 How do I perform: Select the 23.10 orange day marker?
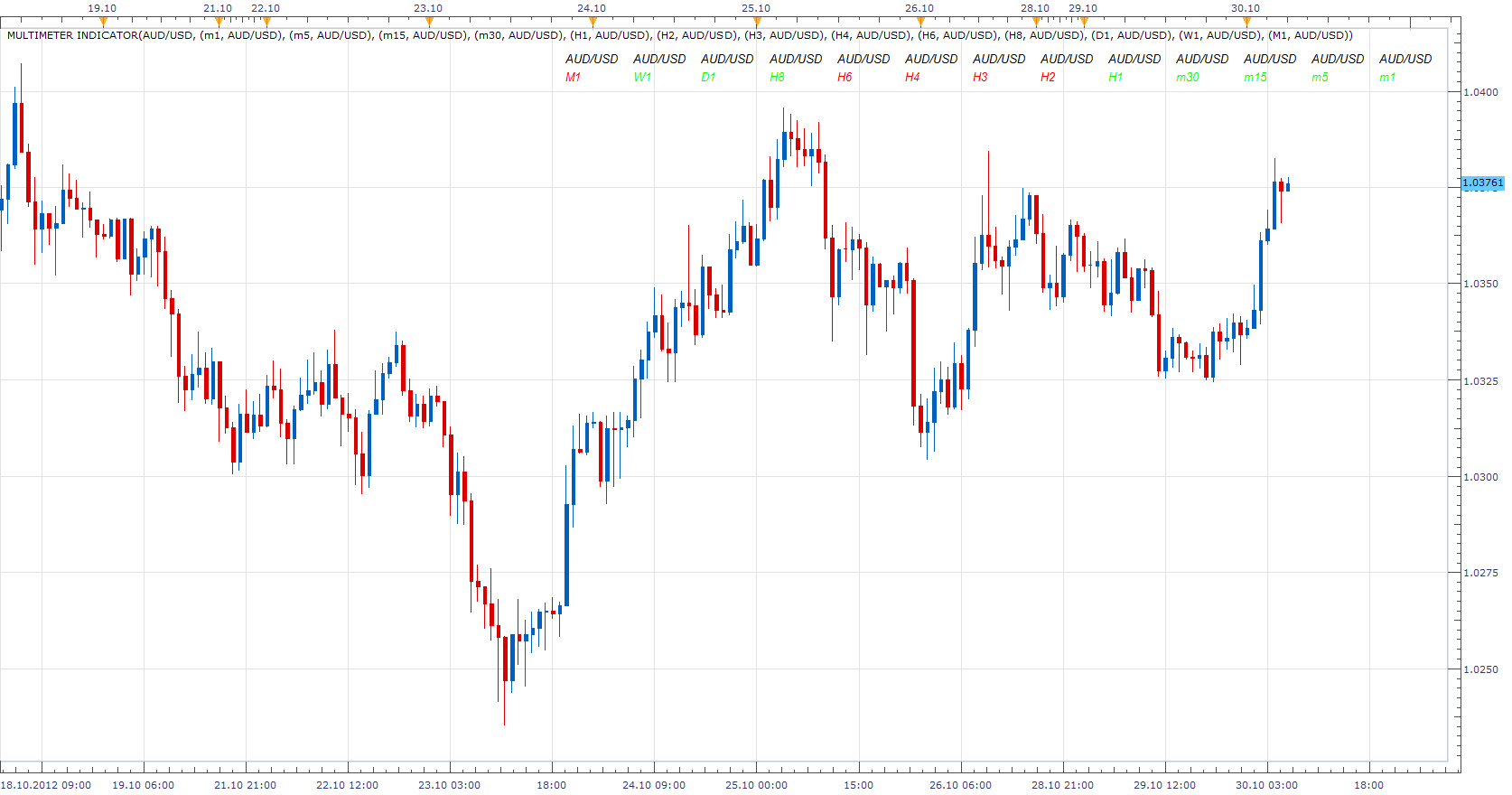tap(429, 21)
